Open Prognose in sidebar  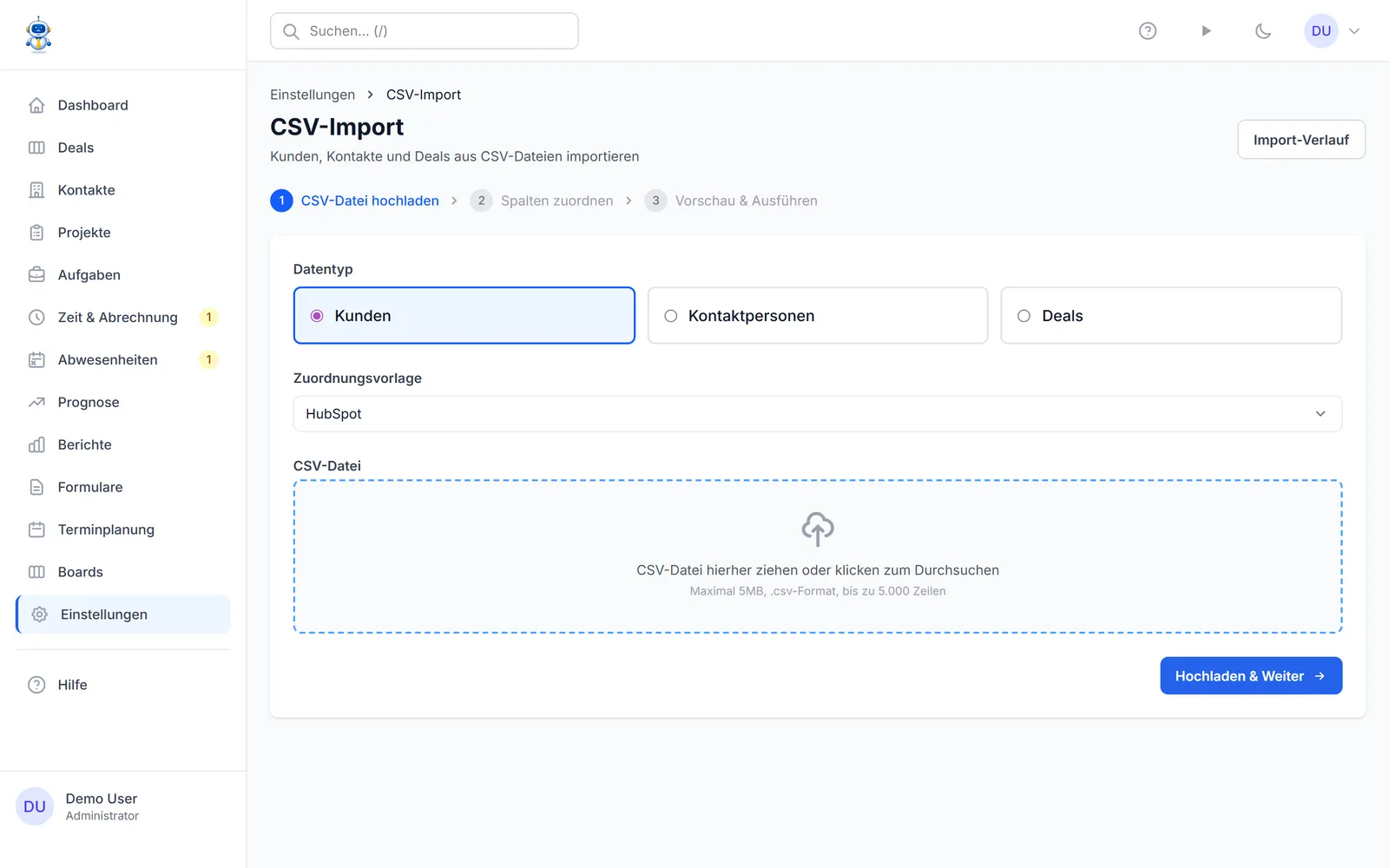tap(123, 403)
